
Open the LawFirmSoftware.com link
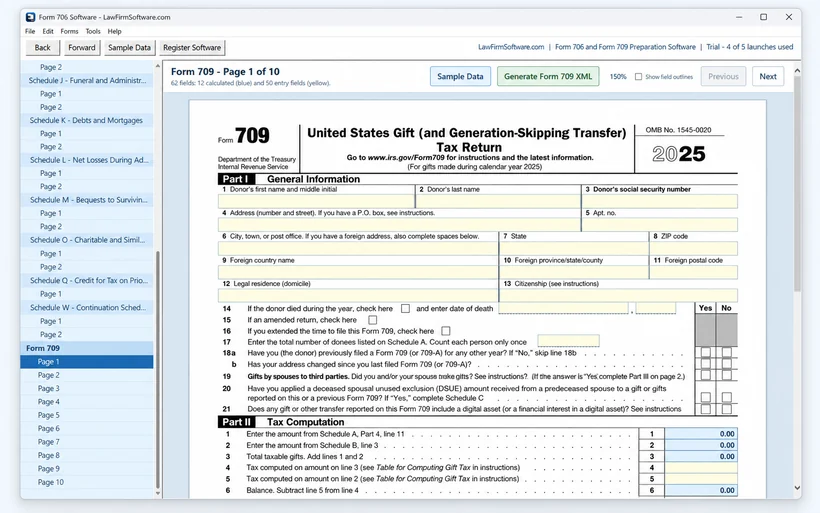[511, 47]
